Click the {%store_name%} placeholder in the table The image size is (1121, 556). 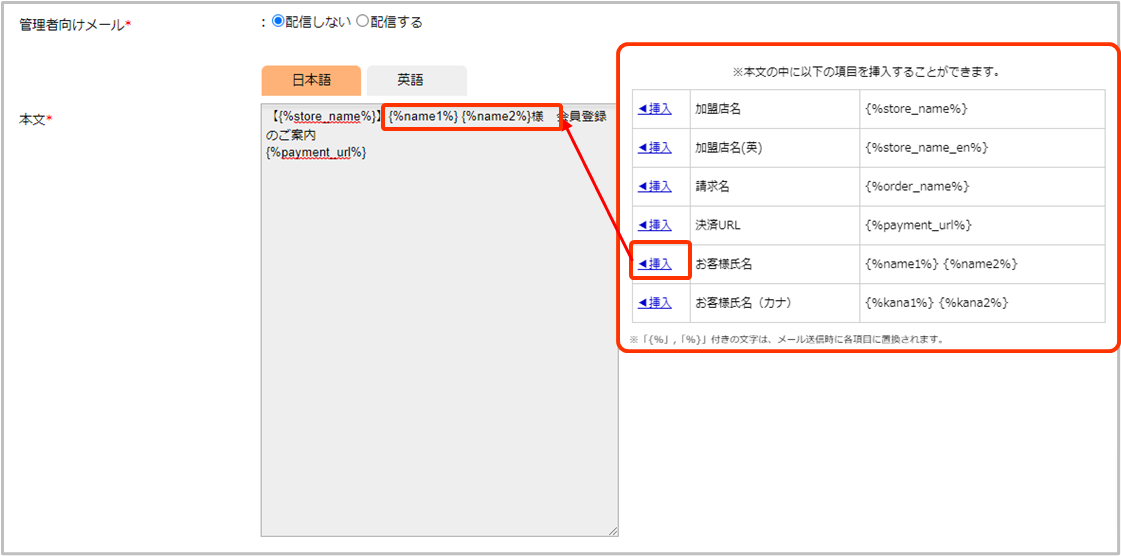pyautogui.click(x=916, y=109)
